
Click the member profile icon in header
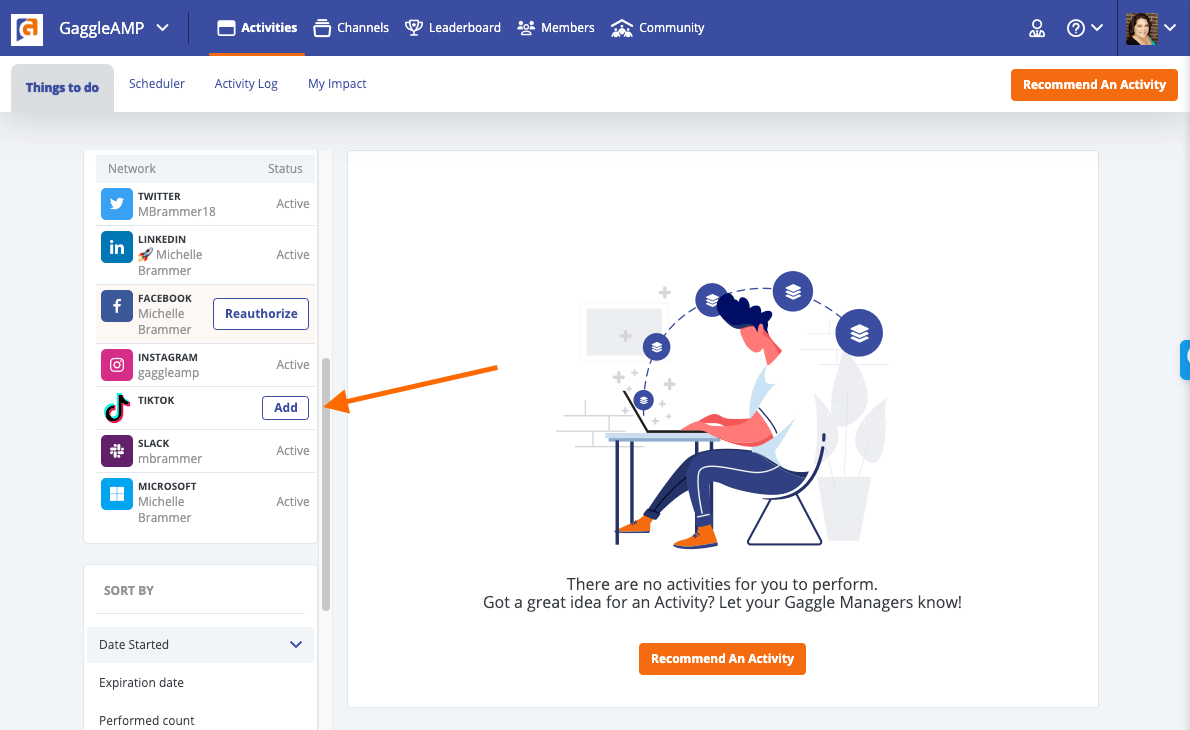[1037, 29]
